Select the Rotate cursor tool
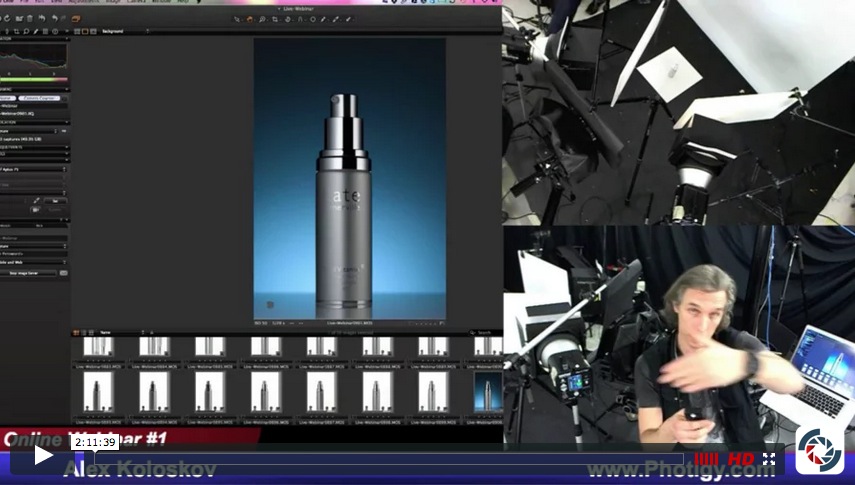 tap(288, 19)
